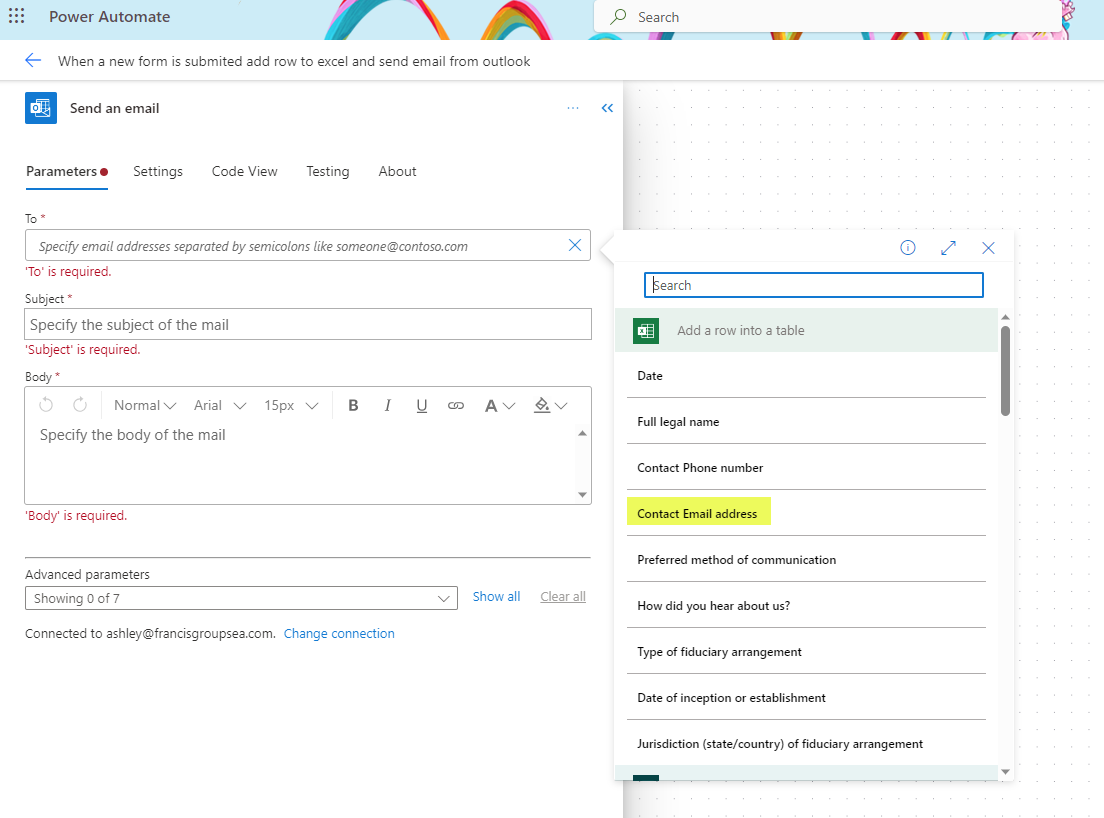This screenshot has width=1104, height=818.
Task: Collapse the panel with double chevron
Action: pyautogui.click(x=607, y=108)
